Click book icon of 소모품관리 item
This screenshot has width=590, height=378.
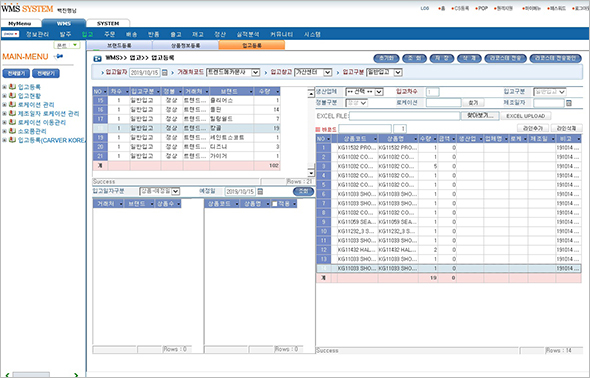12,131
